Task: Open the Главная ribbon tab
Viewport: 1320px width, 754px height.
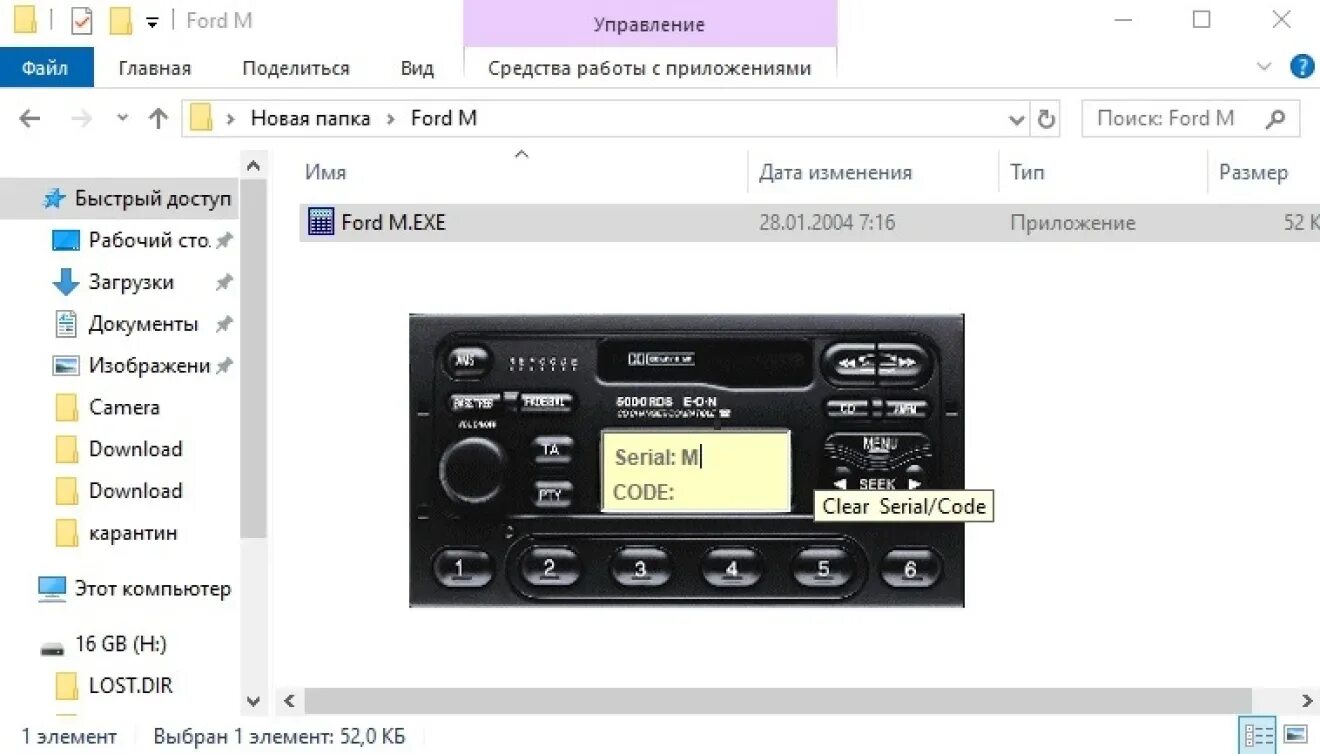Action: tap(155, 68)
